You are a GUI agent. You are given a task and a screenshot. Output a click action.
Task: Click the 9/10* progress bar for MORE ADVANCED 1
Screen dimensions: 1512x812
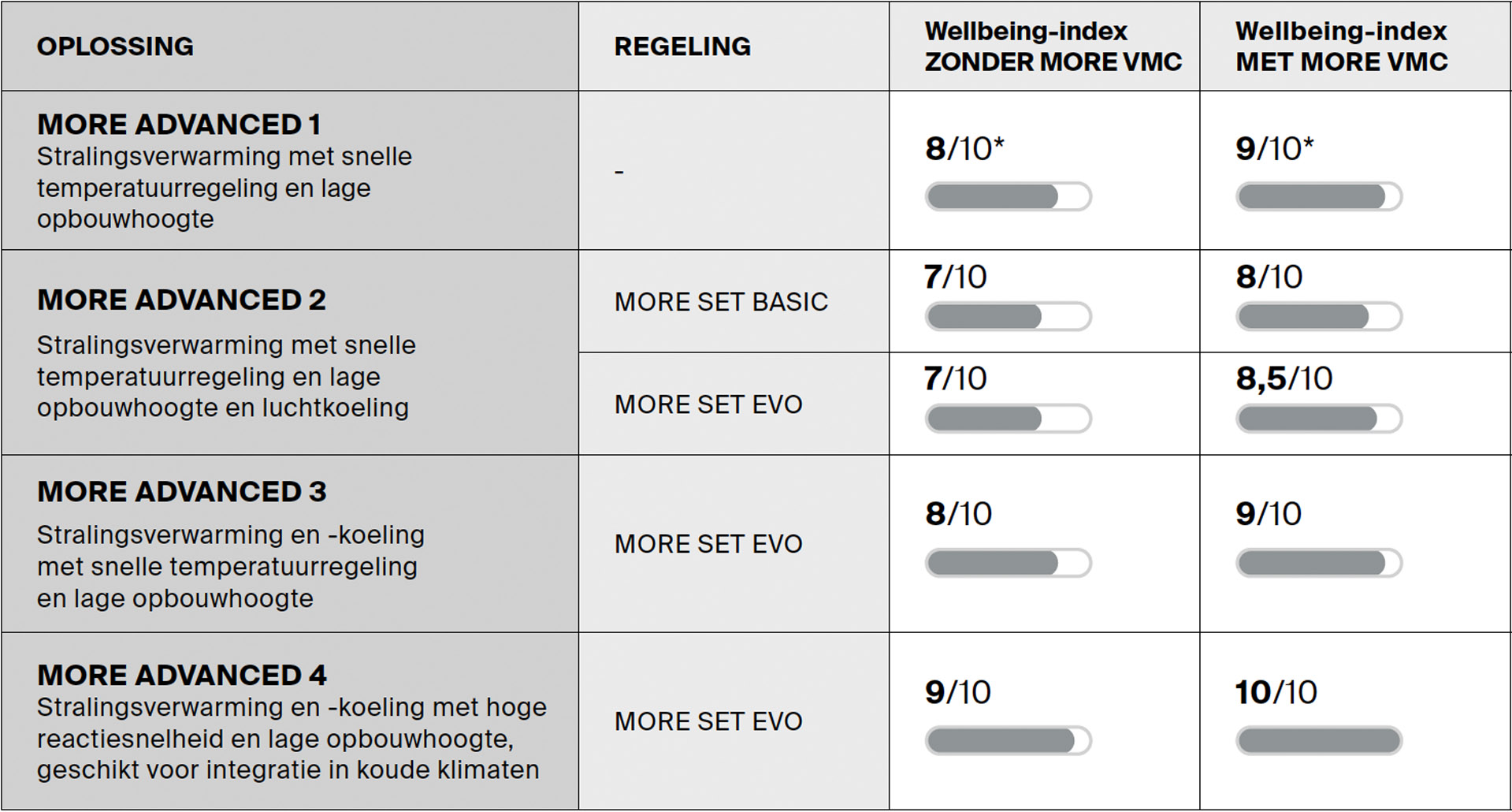pos(1319,196)
